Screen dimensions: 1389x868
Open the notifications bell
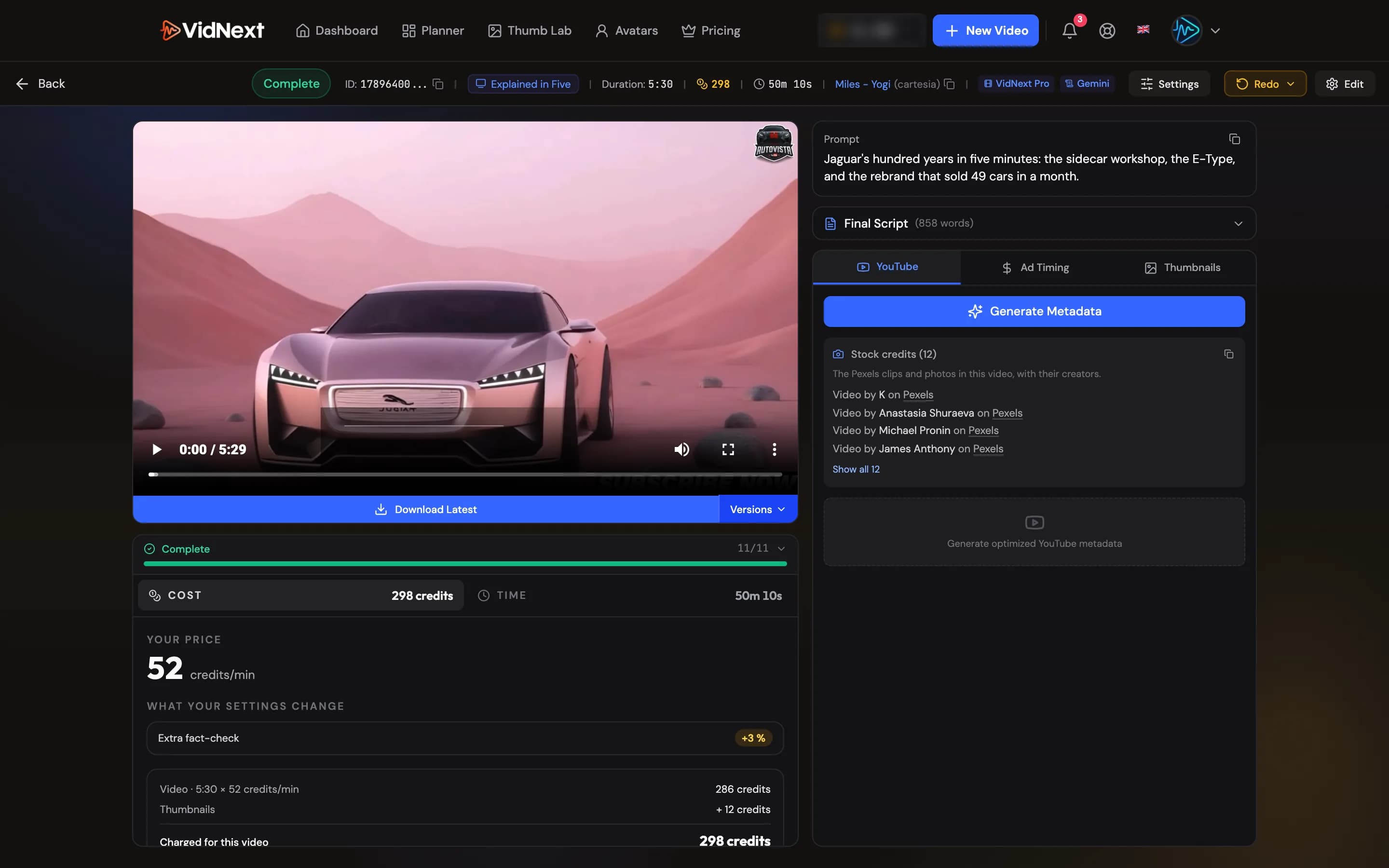[1069, 30]
